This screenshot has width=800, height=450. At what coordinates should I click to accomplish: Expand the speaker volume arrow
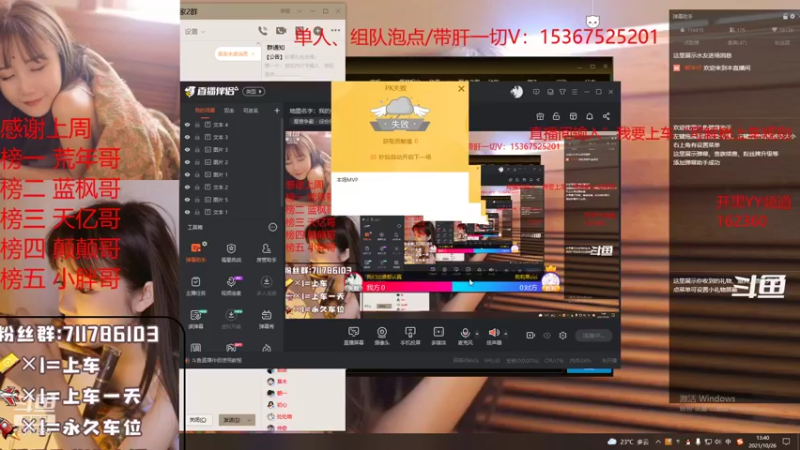point(506,334)
